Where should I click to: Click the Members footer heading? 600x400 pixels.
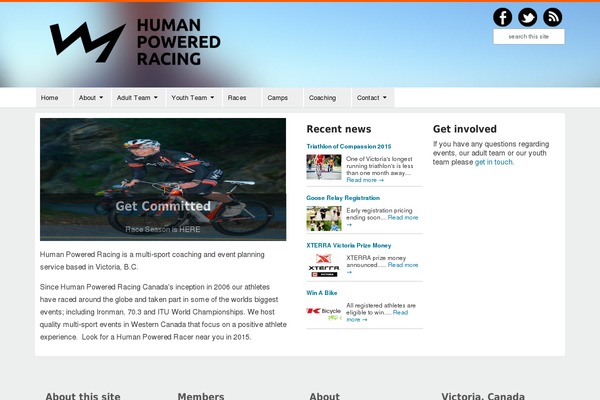coord(201,396)
